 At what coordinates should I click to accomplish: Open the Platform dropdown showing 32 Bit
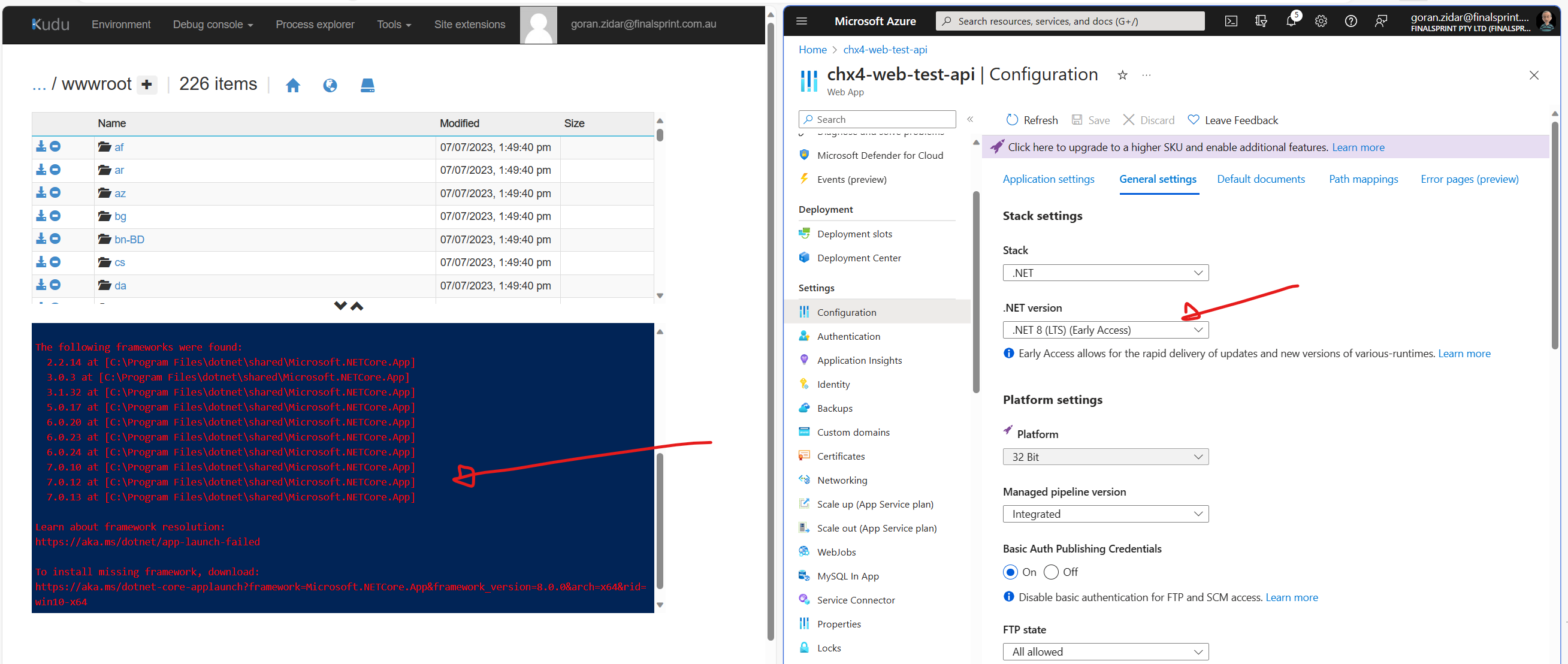pos(1105,457)
